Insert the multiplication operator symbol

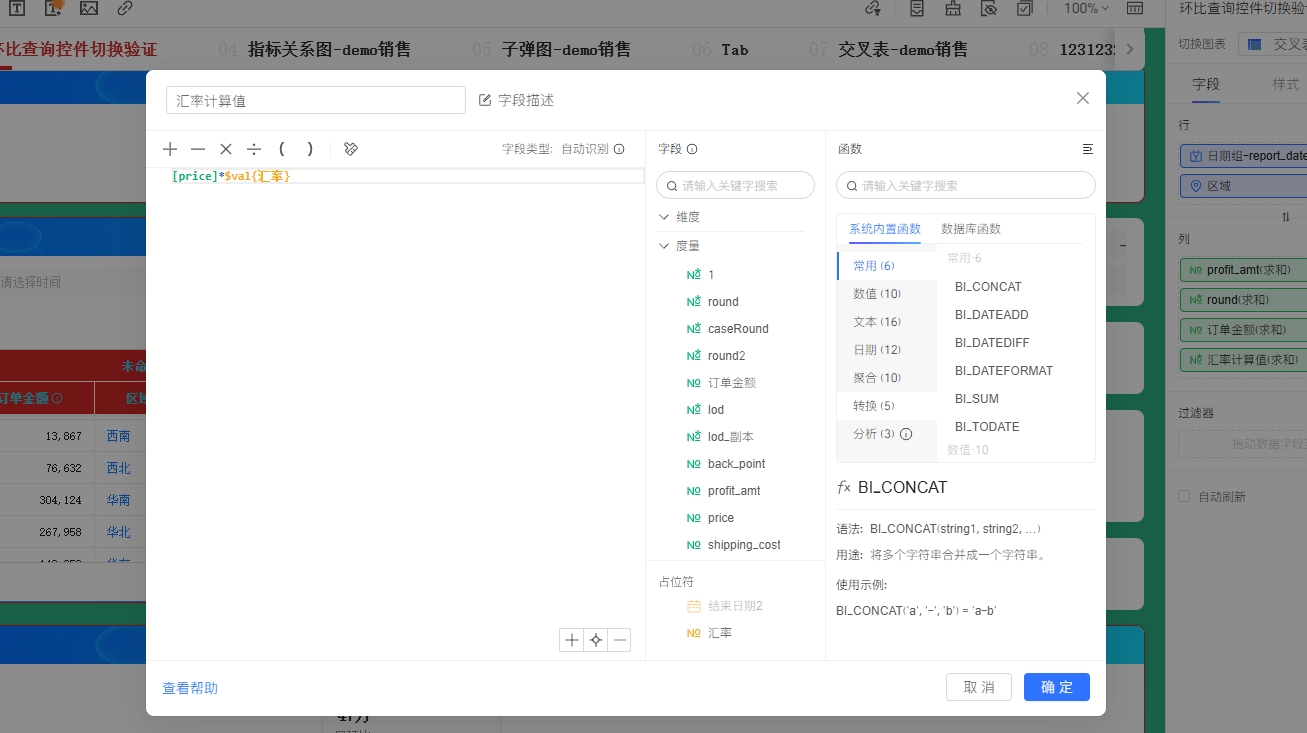(226, 149)
